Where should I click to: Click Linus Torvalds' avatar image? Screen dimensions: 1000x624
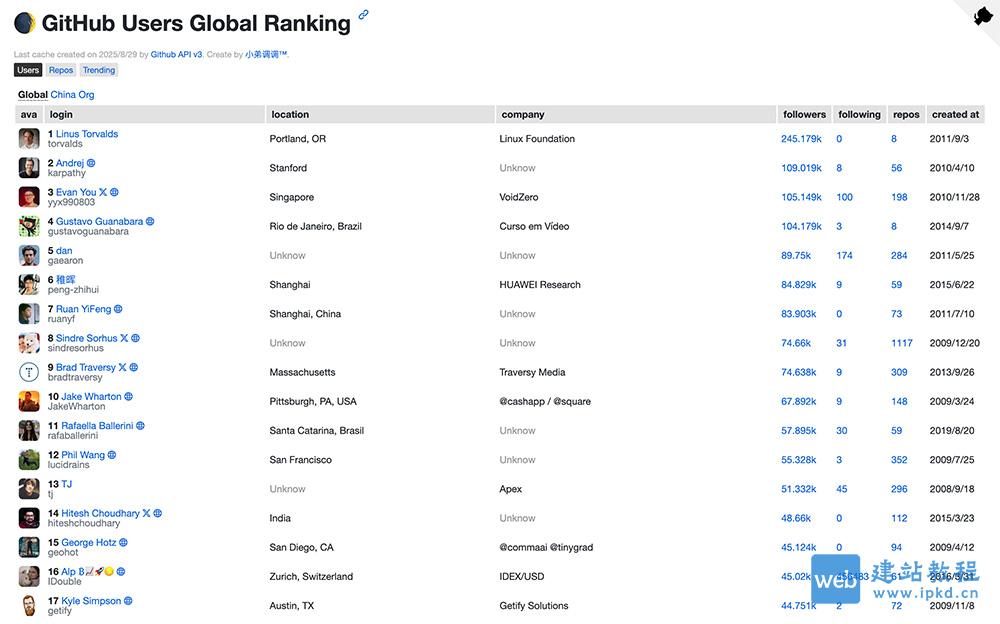[x=29, y=138]
